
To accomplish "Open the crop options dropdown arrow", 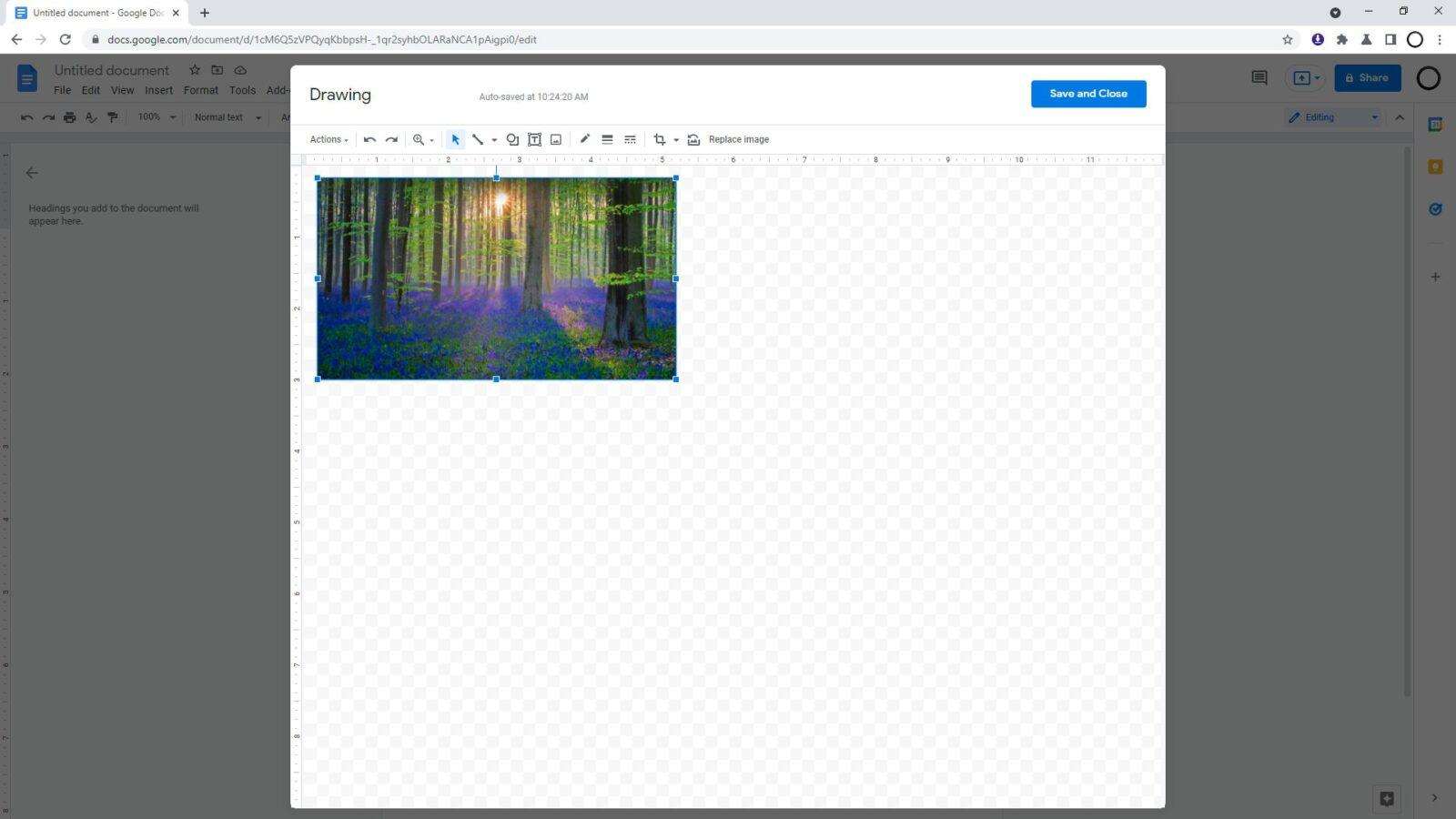I will (675, 139).
